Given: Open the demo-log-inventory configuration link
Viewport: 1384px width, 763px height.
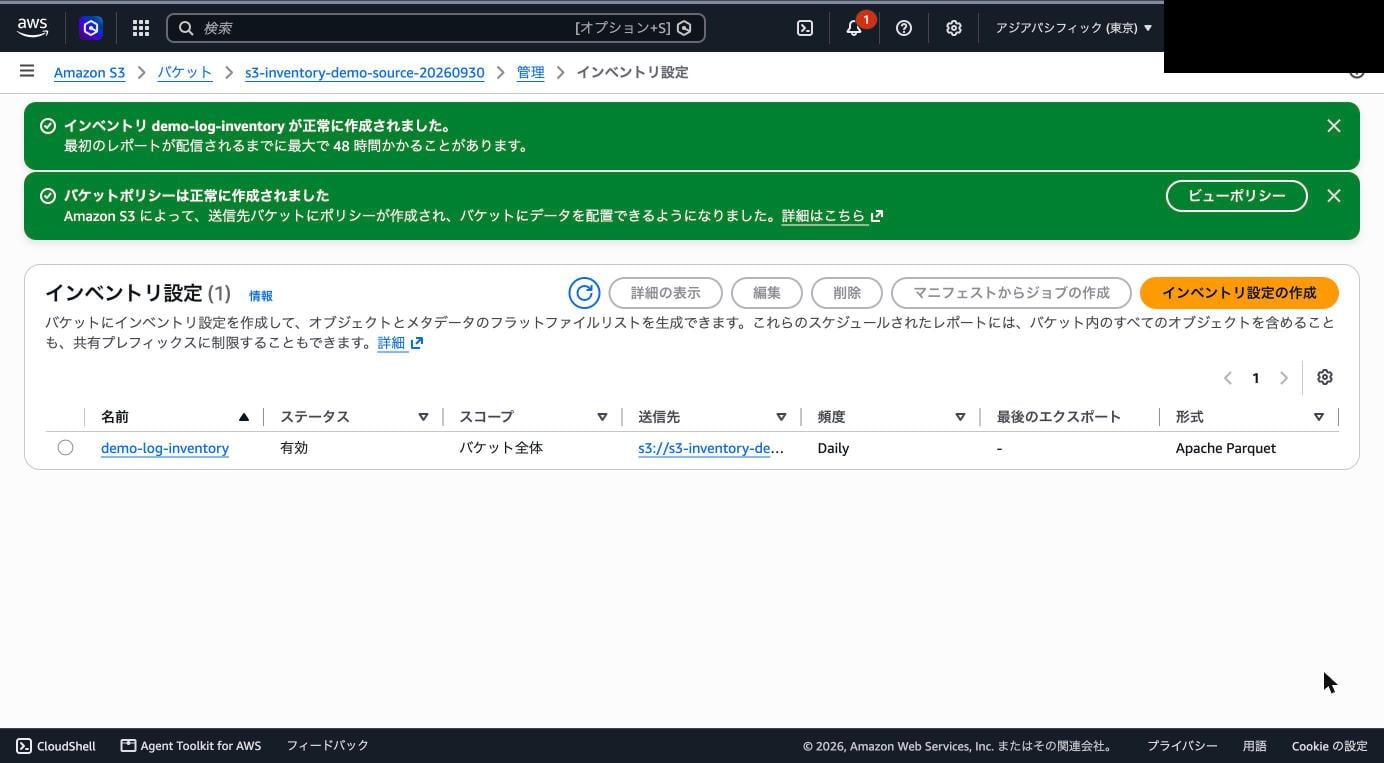Looking at the screenshot, I should pyautogui.click(x=165, y=448).
